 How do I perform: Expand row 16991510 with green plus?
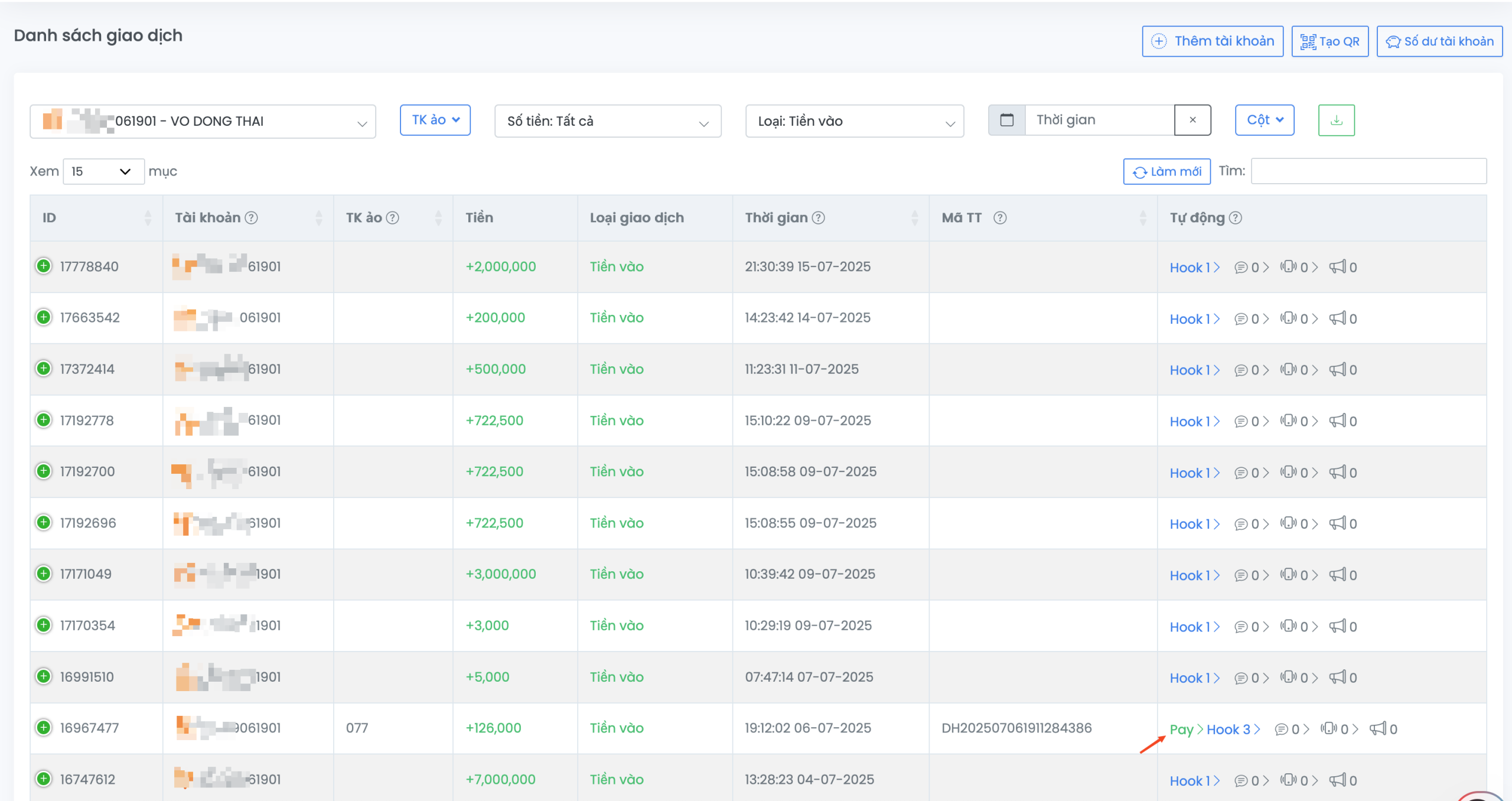(44, 676)
